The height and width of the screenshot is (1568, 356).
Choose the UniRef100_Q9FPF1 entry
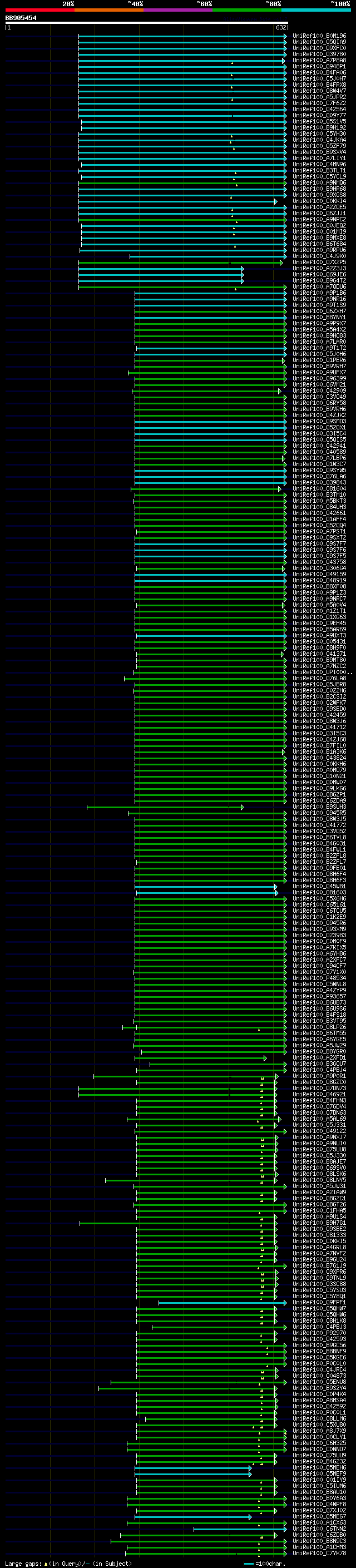tap(319, 1302)
